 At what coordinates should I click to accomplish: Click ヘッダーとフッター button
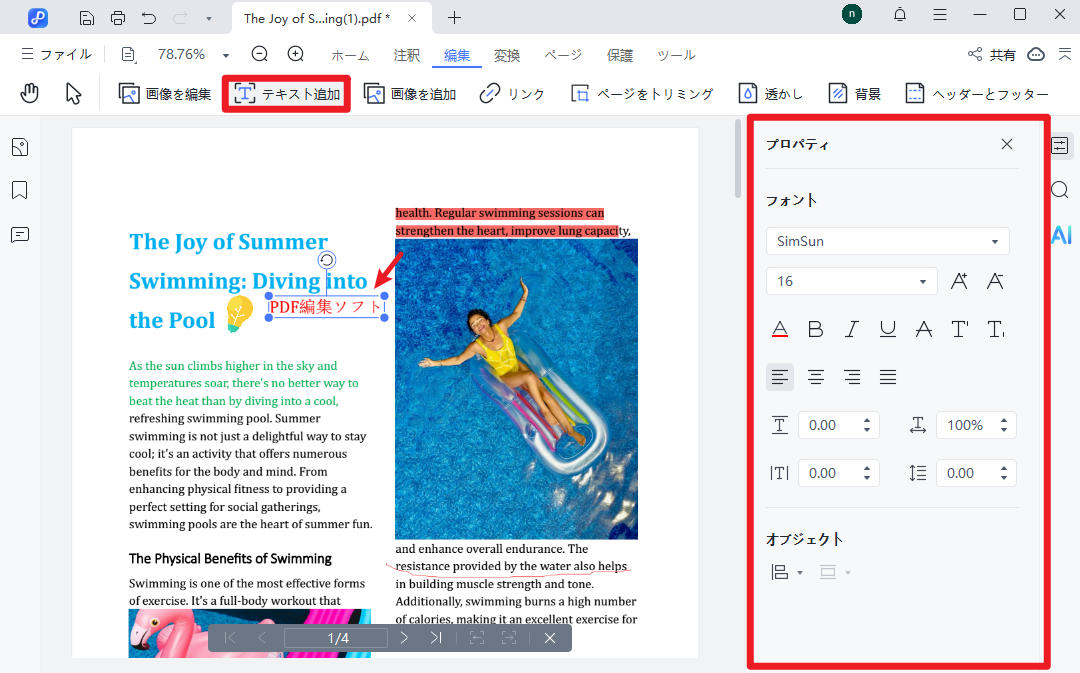[977, 94]
